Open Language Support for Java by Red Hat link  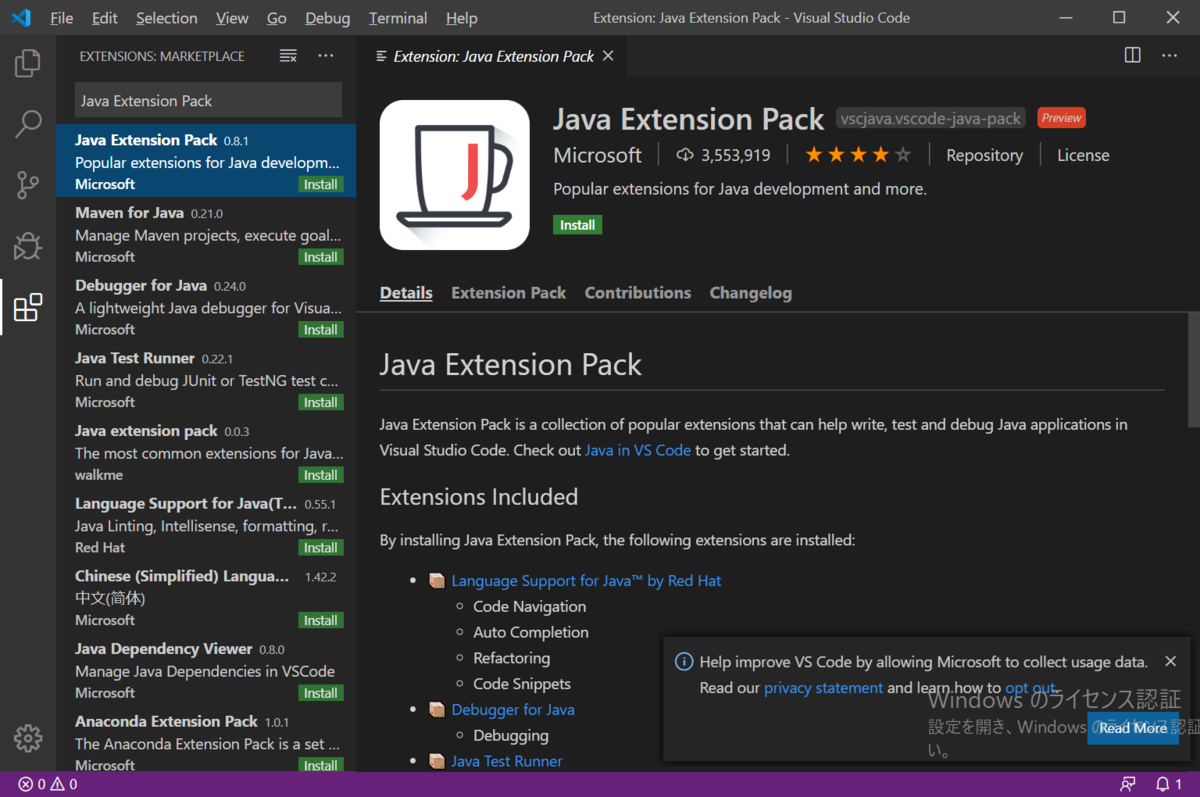pos(586,580)
